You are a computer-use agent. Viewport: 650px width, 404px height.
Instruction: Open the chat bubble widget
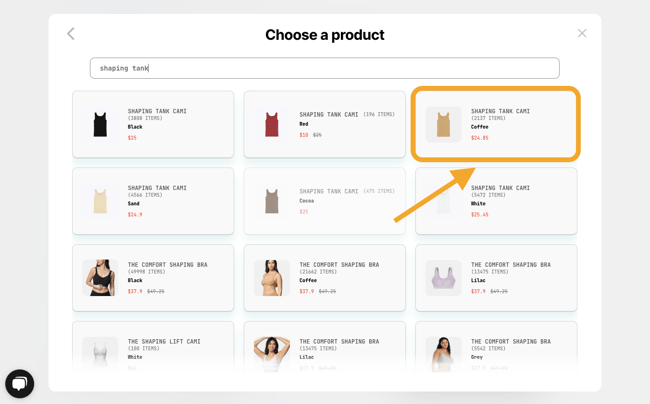tap(19, 383)
